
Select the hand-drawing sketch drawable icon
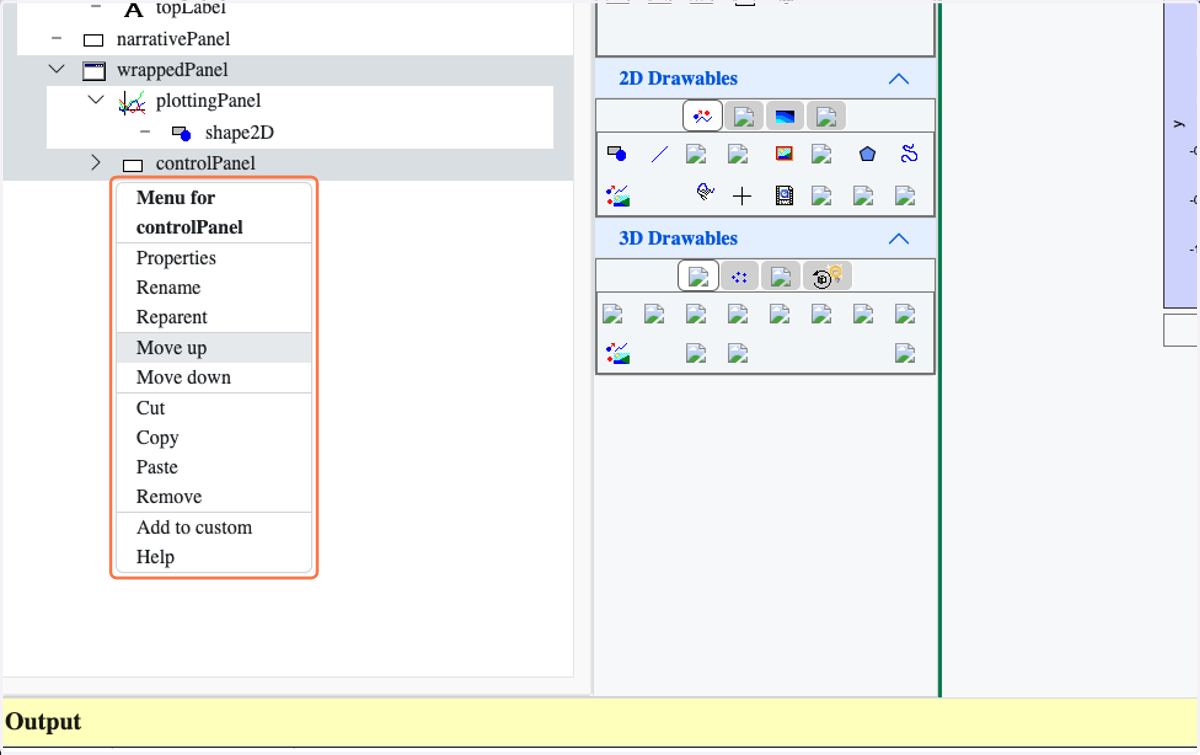click(706, 193)
